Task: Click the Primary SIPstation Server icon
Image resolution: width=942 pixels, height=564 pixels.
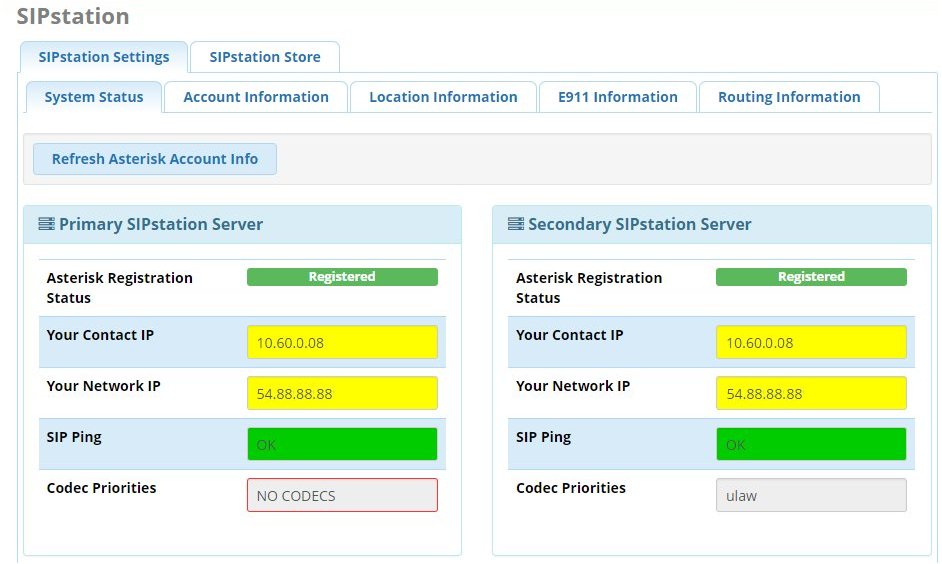Action: [x=46, y=224]
